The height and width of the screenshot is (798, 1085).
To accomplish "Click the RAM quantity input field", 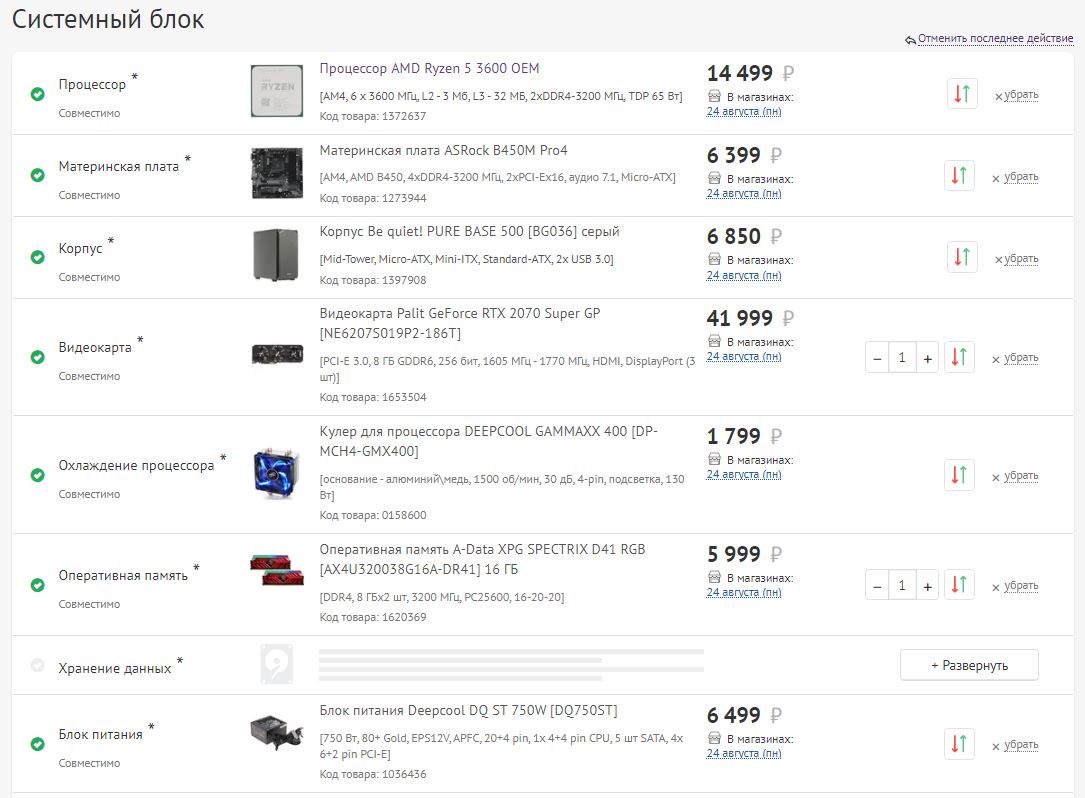I will coord(902,586).
